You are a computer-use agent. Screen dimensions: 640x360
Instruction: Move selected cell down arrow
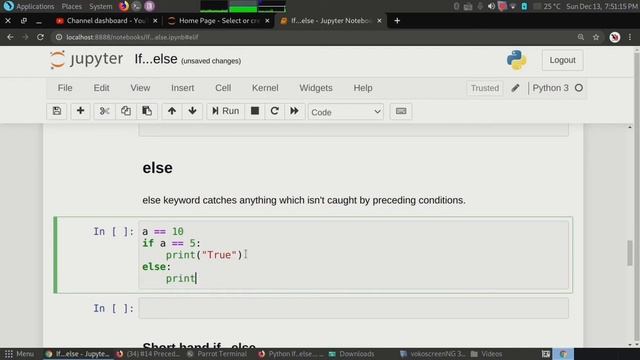[x=193, y=111]
